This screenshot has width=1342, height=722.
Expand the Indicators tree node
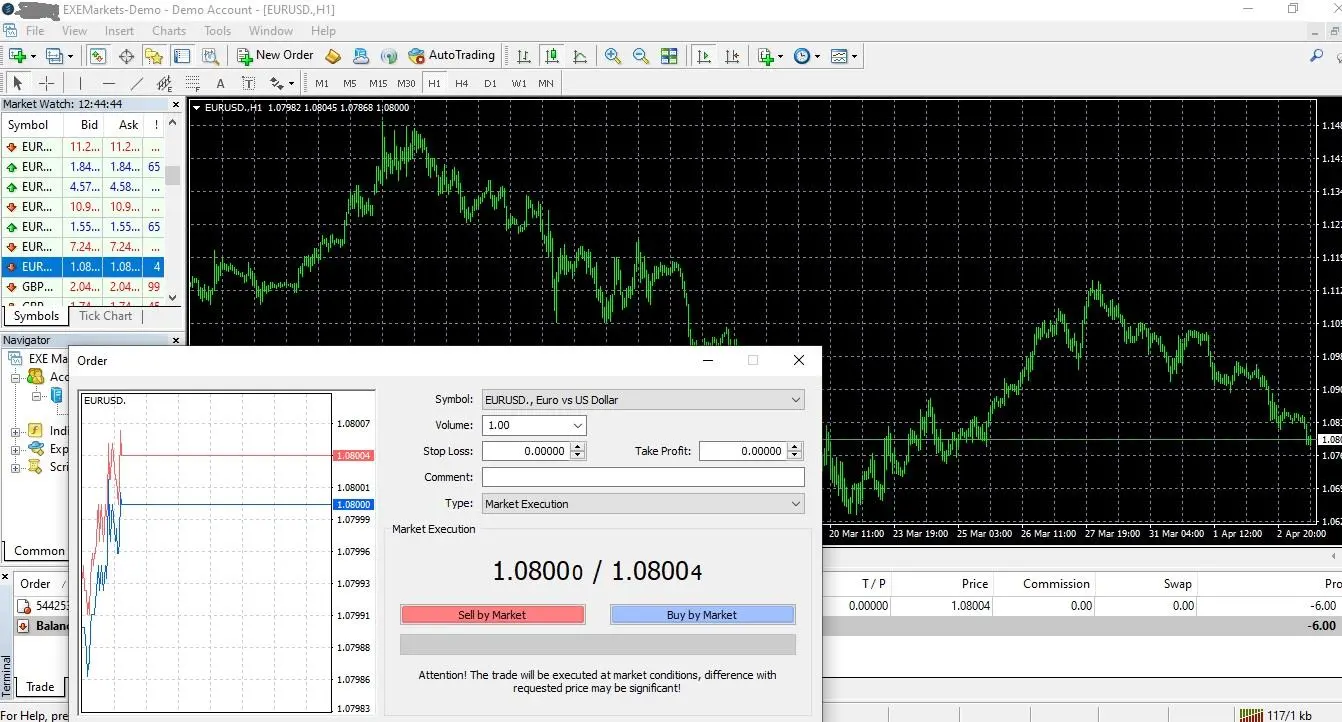[x=16, y=432]
